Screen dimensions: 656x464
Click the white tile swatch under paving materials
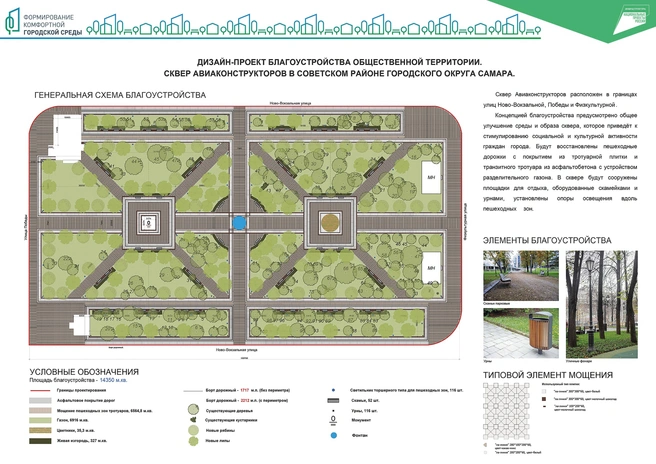click(x=544, y=391)
